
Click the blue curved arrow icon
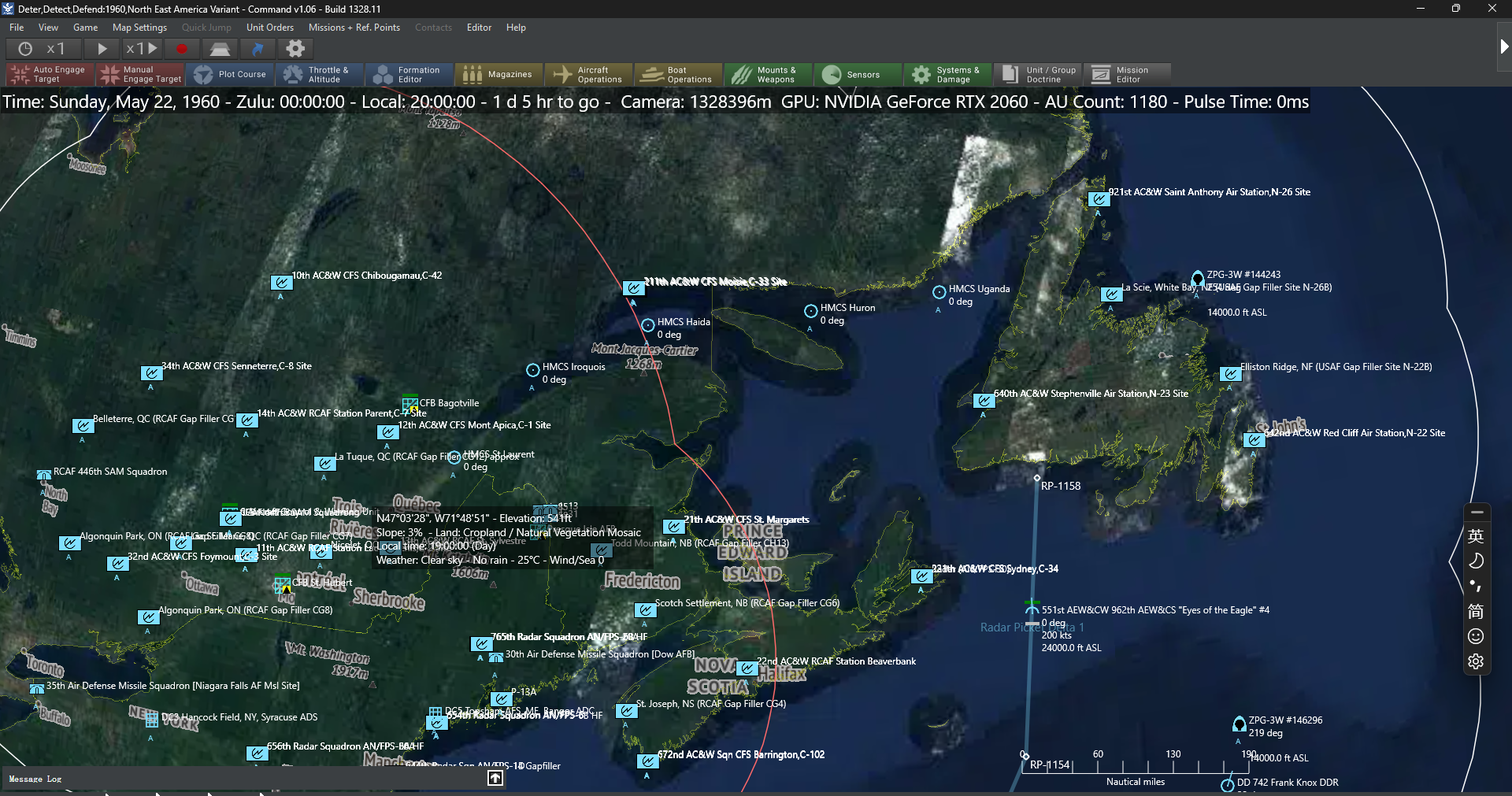(258, 49)
